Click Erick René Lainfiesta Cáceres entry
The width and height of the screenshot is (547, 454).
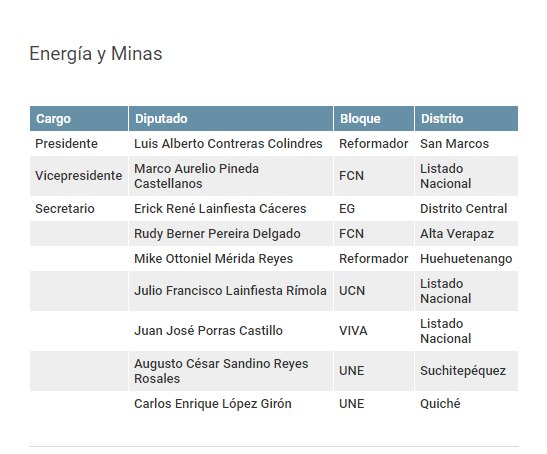(x=220, y=209)
